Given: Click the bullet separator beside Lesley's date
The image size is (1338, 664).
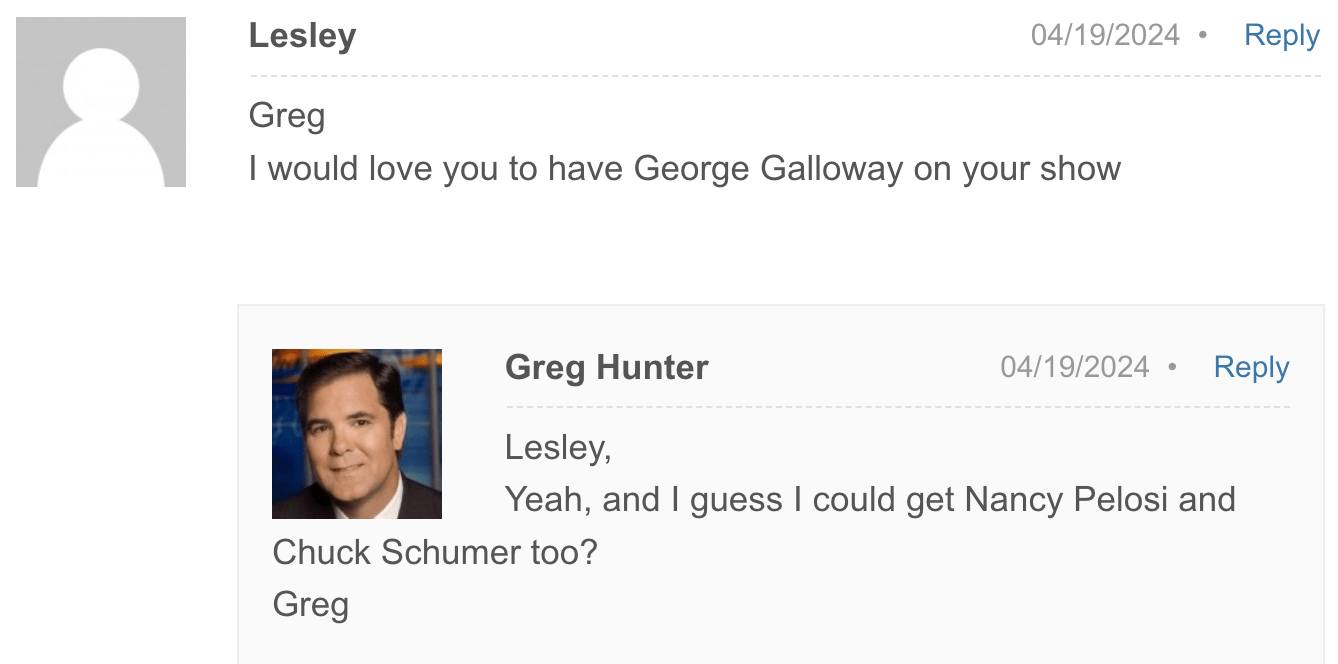Looking at the screenshot, I should 1202,36.
